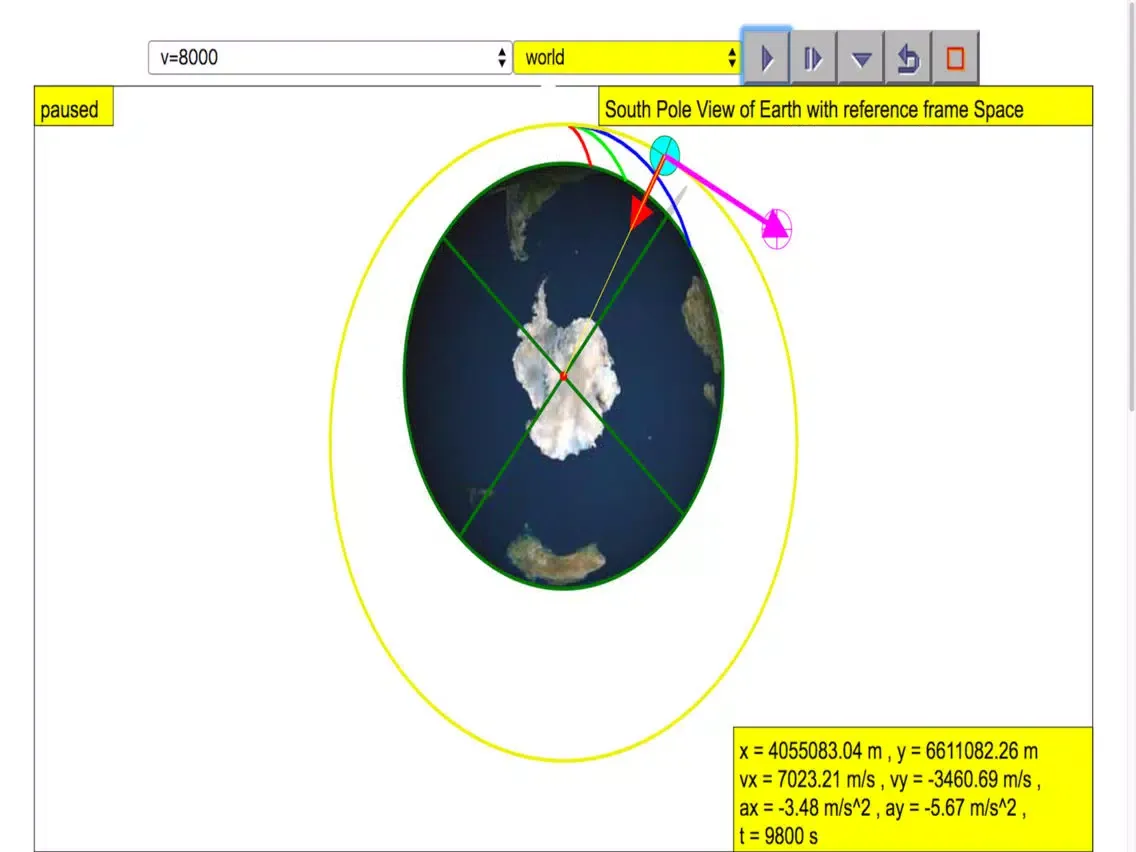This screenshot has height=852, width=1136.
Task: Reset the simulation with the return-arrow button
Action: click(x=907, y=59)
